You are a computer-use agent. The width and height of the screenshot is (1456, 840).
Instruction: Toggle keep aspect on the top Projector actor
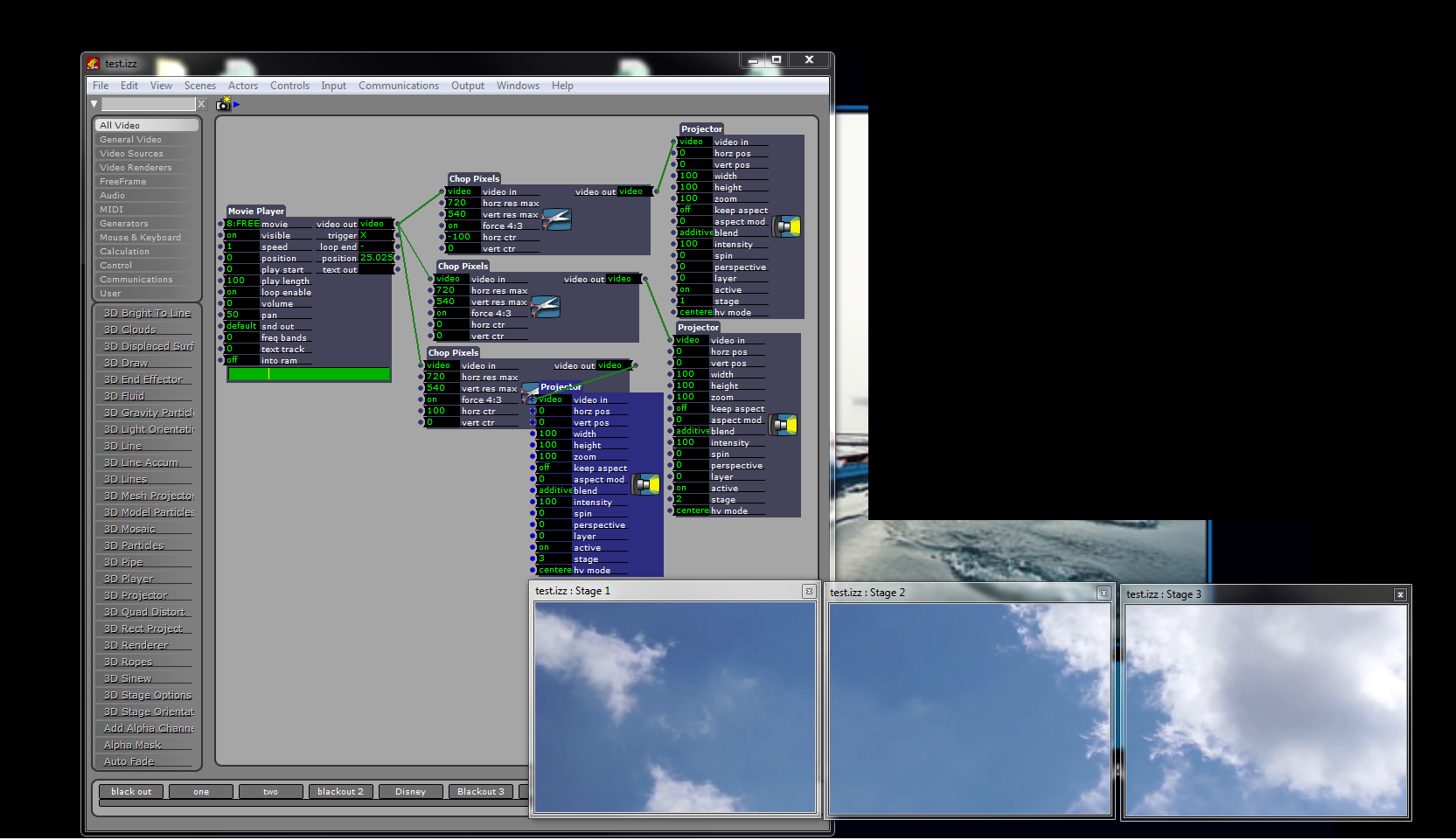tap(695, 210)
